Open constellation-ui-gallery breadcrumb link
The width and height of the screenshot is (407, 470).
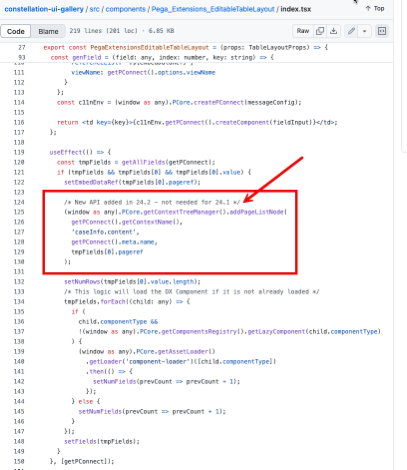(44, 9)
